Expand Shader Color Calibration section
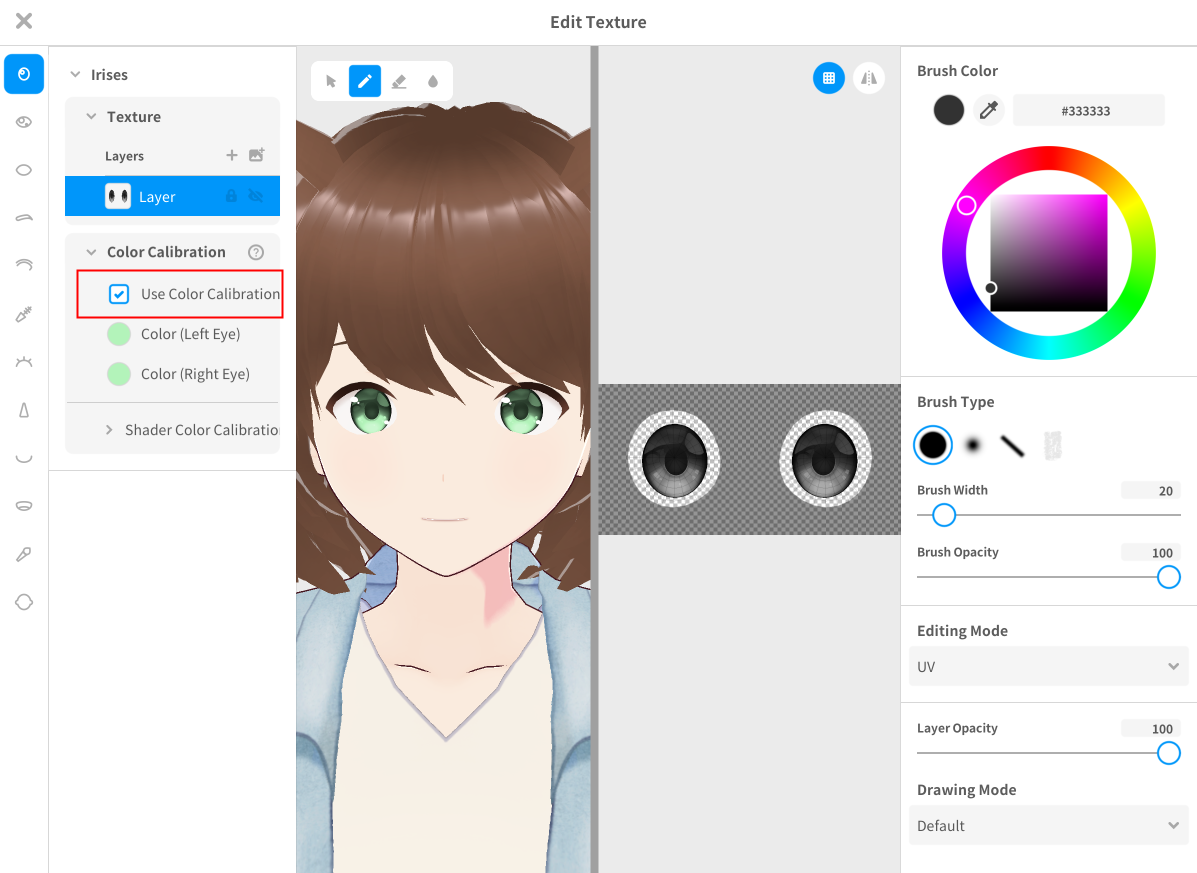The image size is (1197, 873). coord(109,430)
